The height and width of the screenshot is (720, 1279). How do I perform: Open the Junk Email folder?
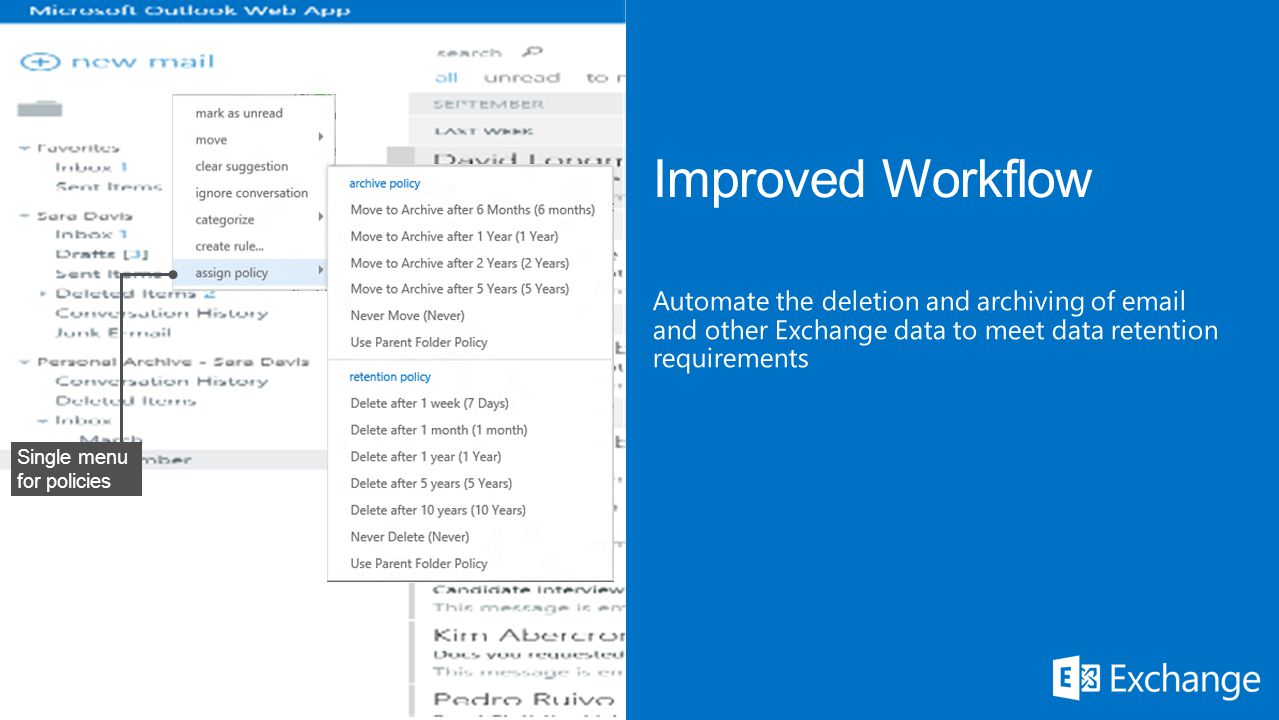pyautogui.click(x=113, y=333)
